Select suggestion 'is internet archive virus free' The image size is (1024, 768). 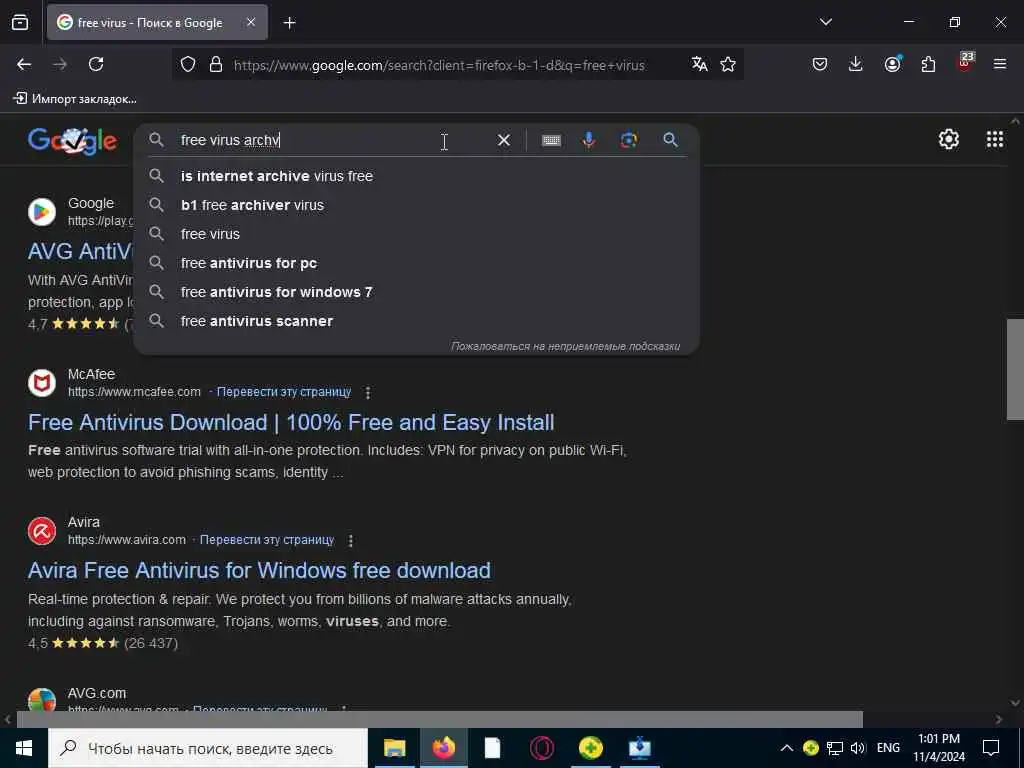coord(417,176)
